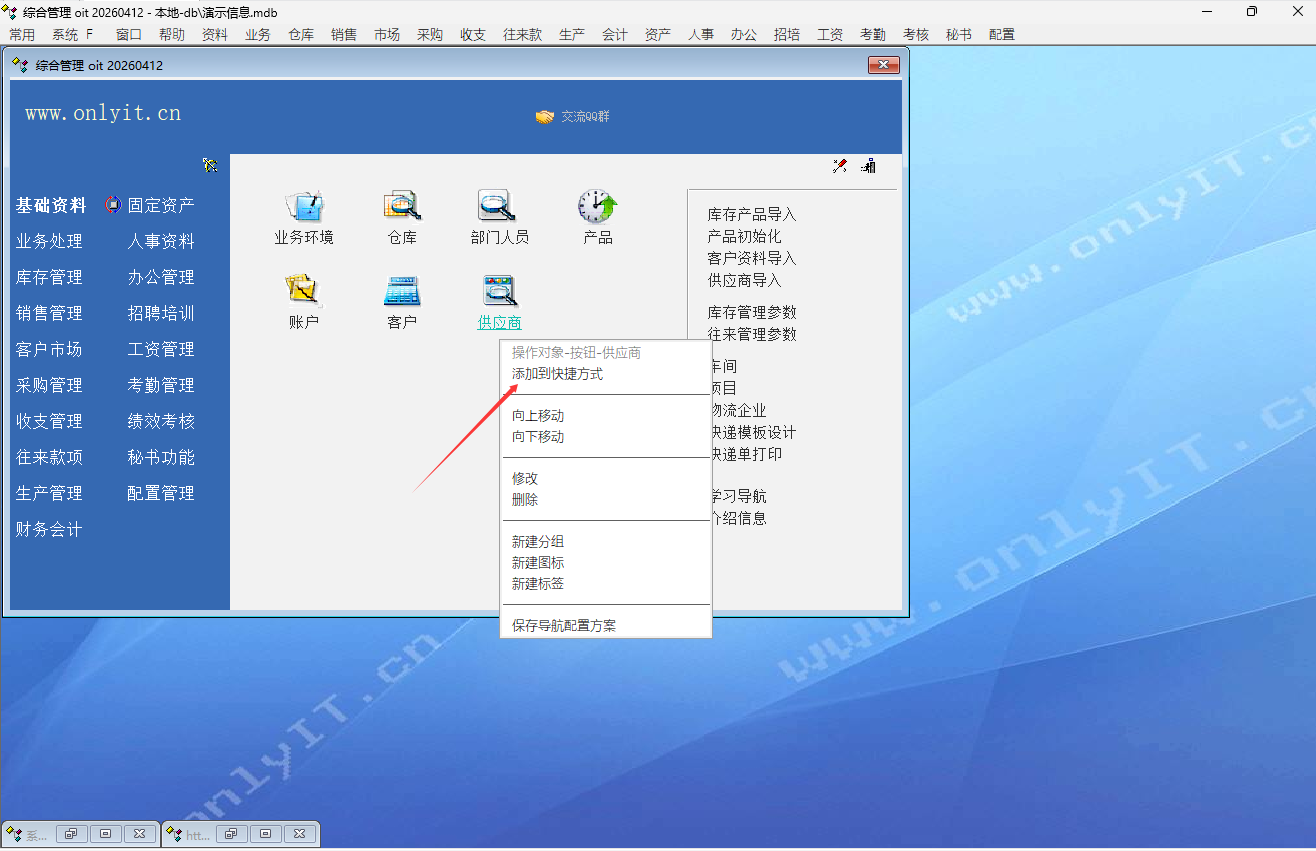
Task: Select 秘书功能 in the sidebar
Action: 161,457
